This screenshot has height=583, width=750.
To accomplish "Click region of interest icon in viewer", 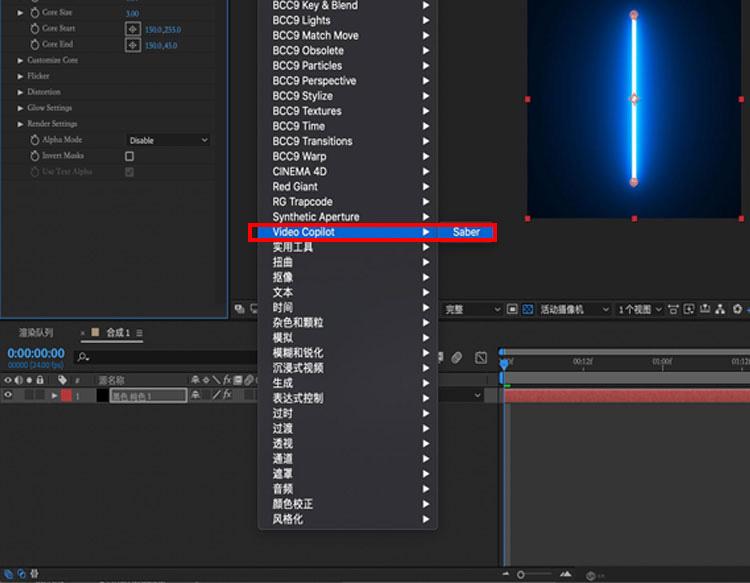I will 512,309.
